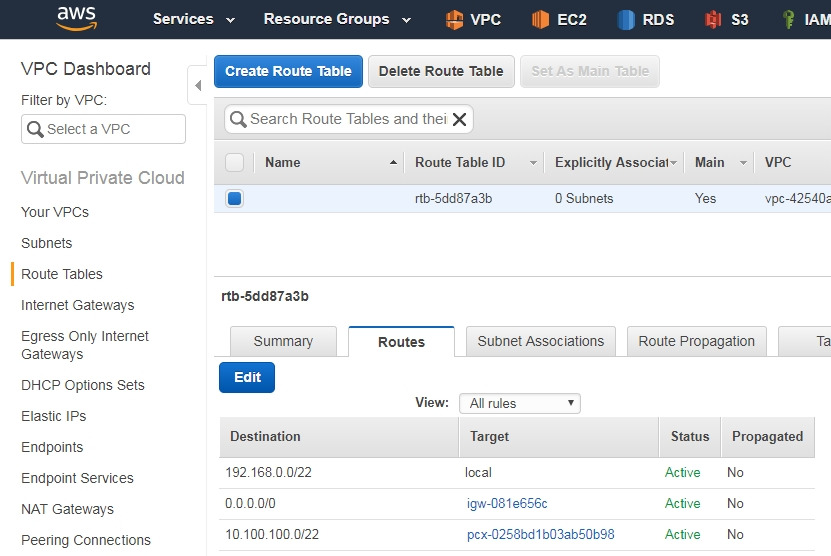Go to Subnets in the sidebar
Viewport: 831px width, 556px height.
47,243
